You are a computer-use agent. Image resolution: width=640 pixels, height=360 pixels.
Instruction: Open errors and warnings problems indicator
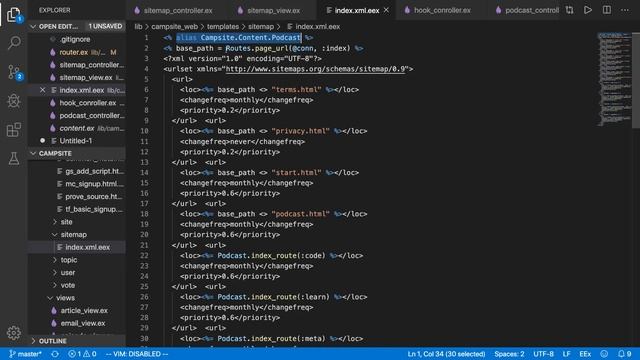(x=82, y=354)
